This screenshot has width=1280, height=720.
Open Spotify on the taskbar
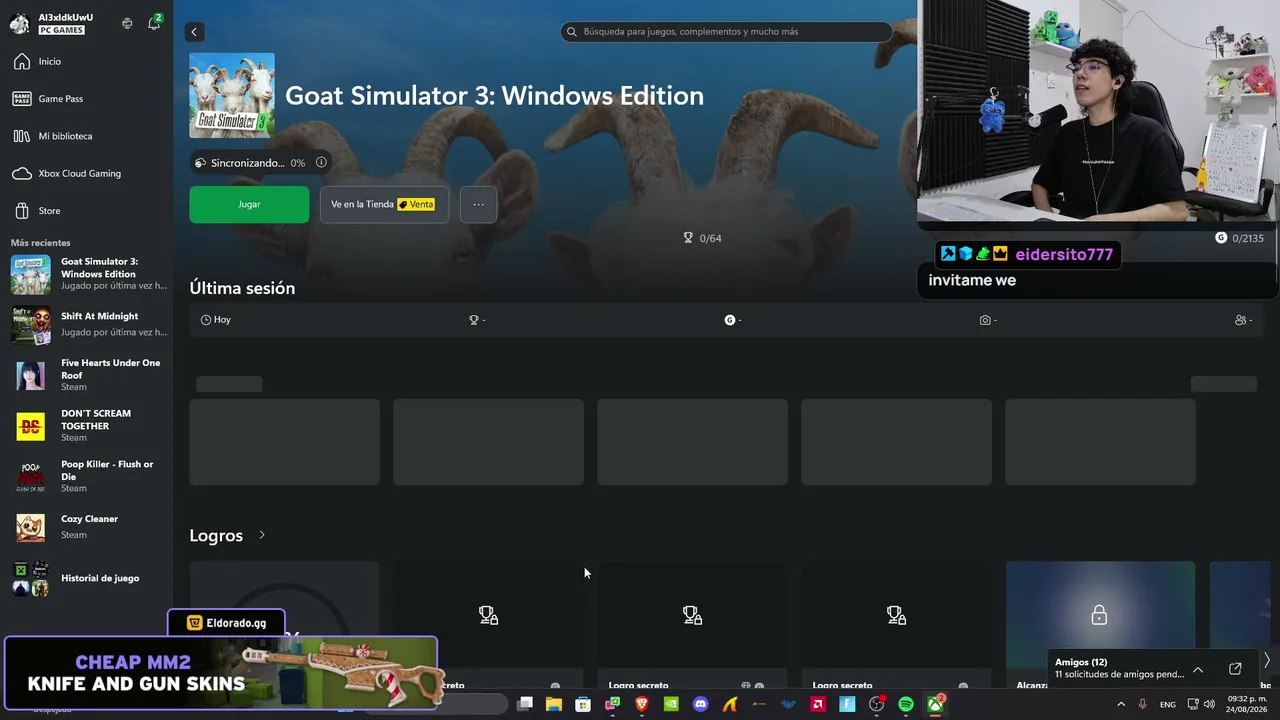tap(906, 705)
